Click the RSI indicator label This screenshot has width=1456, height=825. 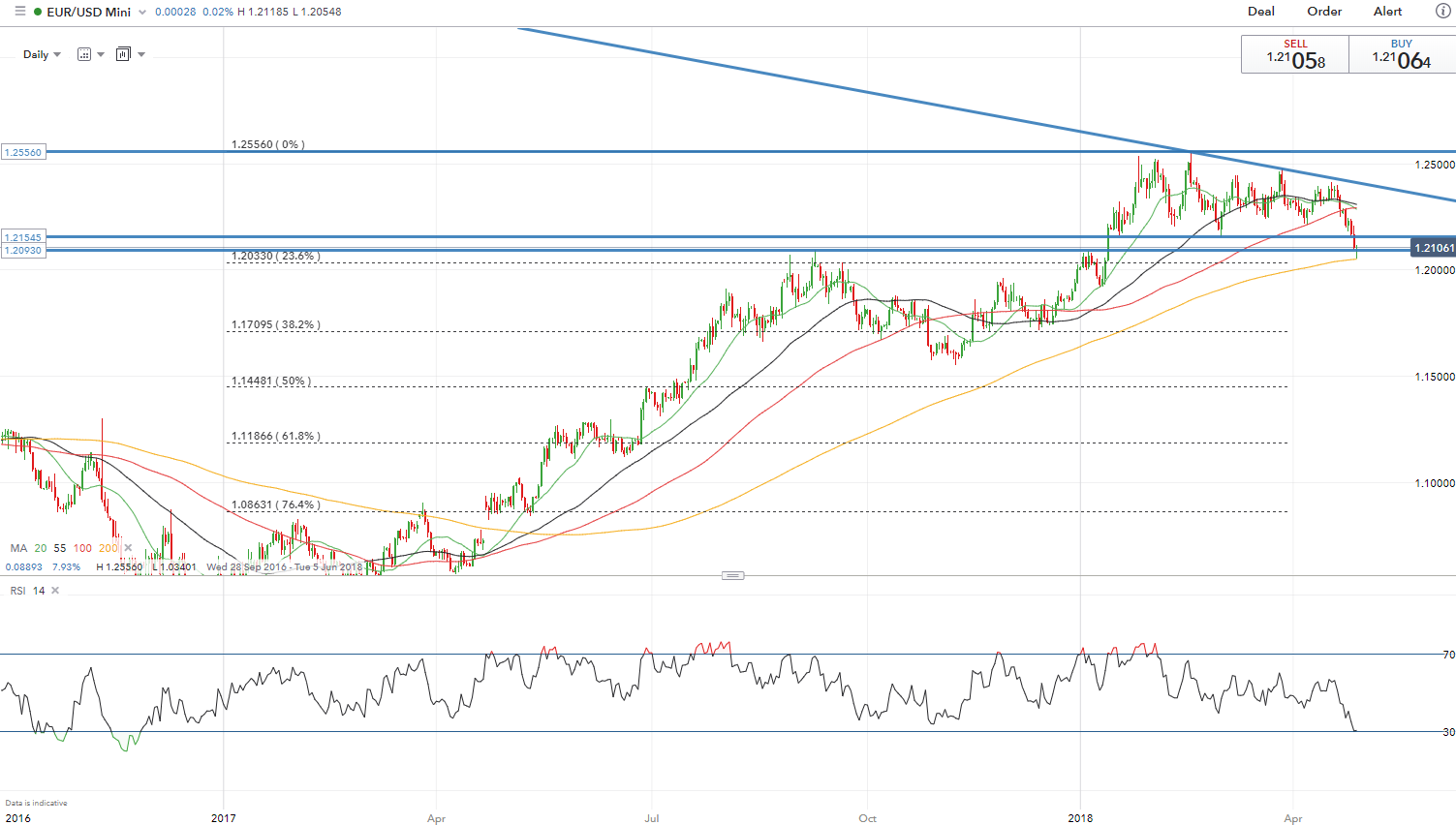[17, 591]
